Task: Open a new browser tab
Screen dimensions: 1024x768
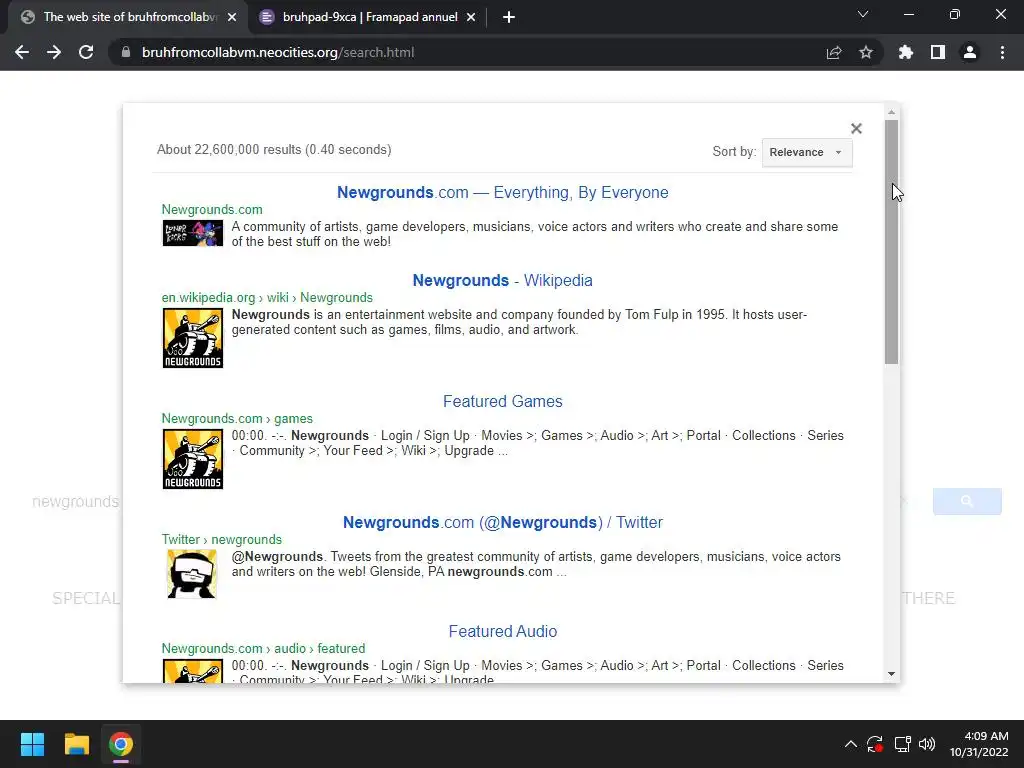Action: click(509, 18)
